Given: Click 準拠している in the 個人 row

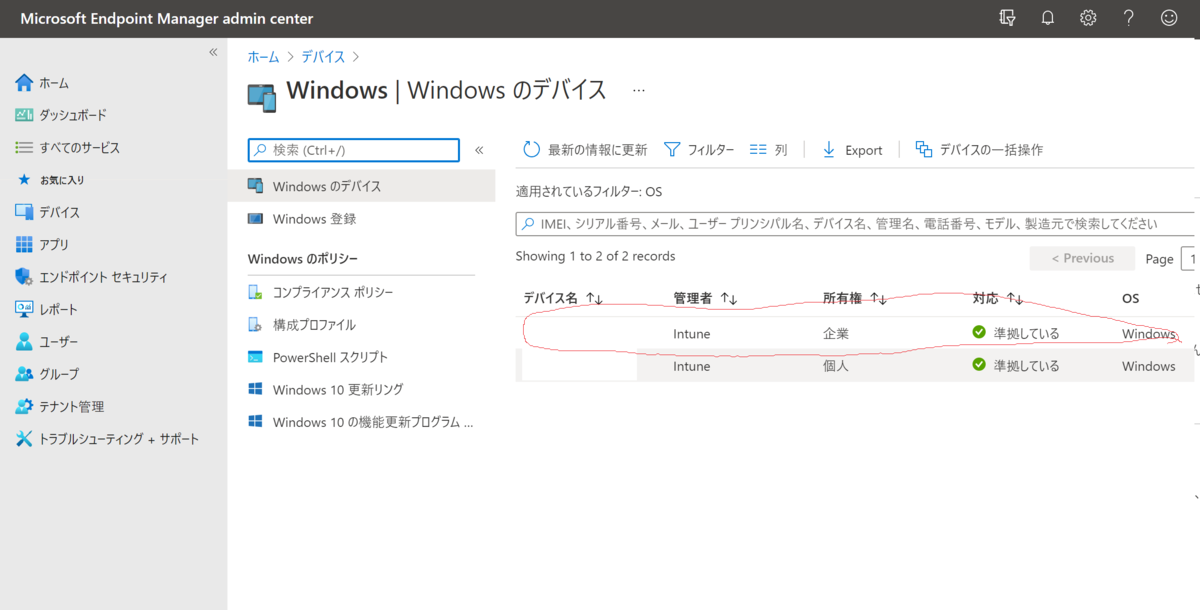Looking at the screenshot, I should point(1016,366).
